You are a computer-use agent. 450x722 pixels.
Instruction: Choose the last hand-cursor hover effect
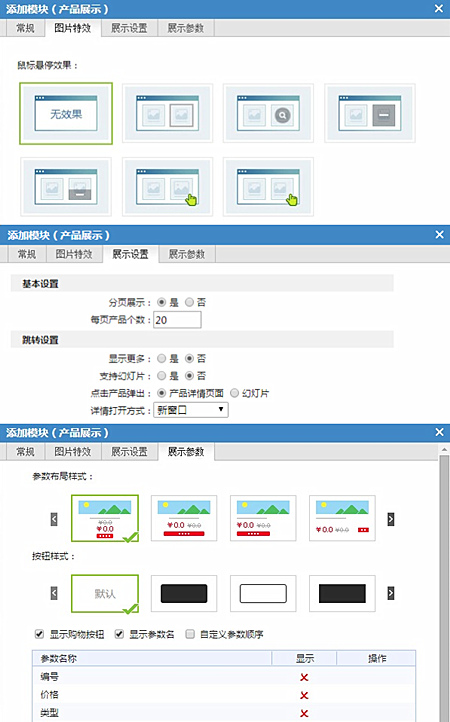pos(268,186)
